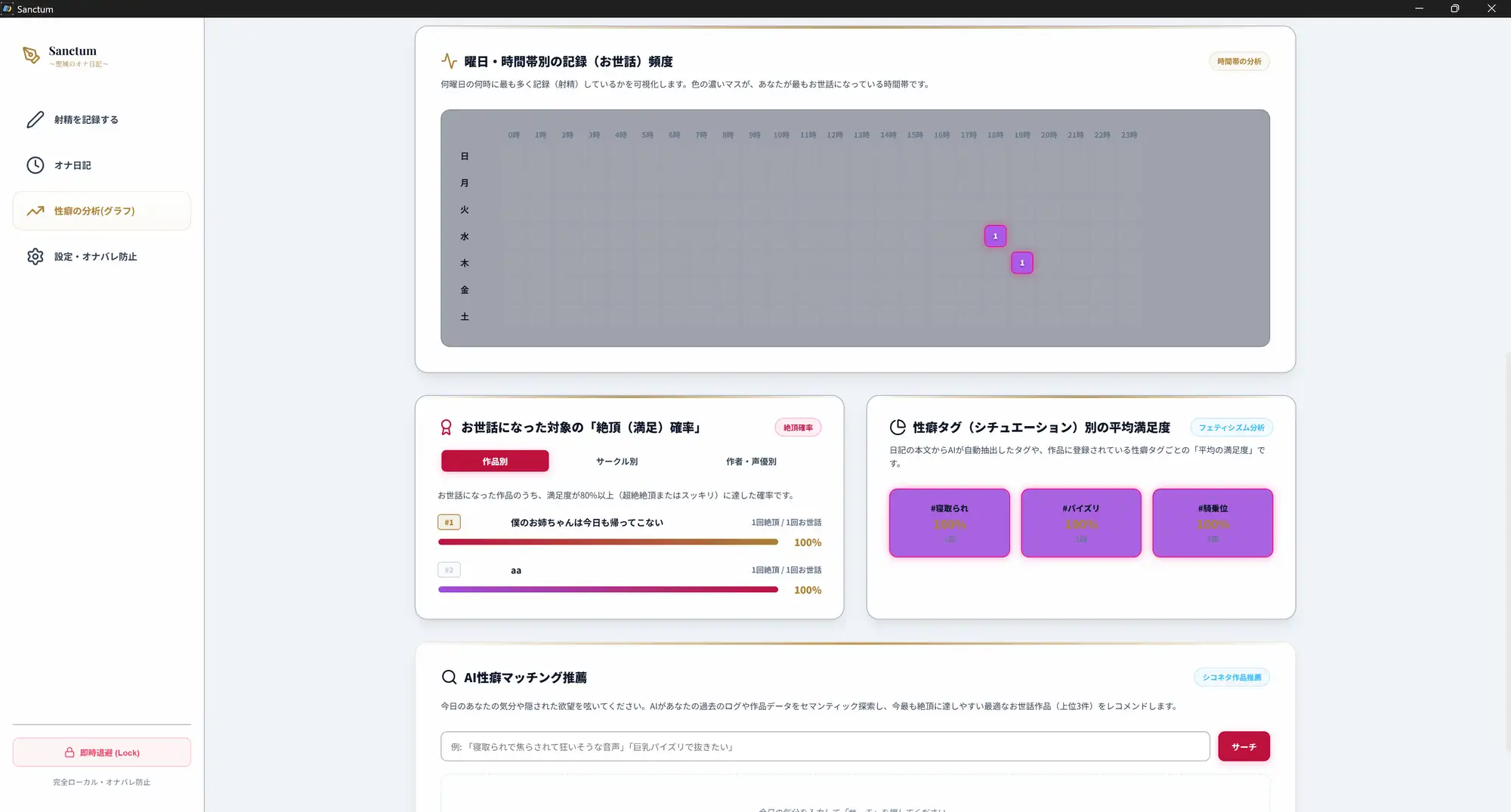Screen dimensions: 1511x812
Task: Click the サーチ button
Action: pos(1244,746)
